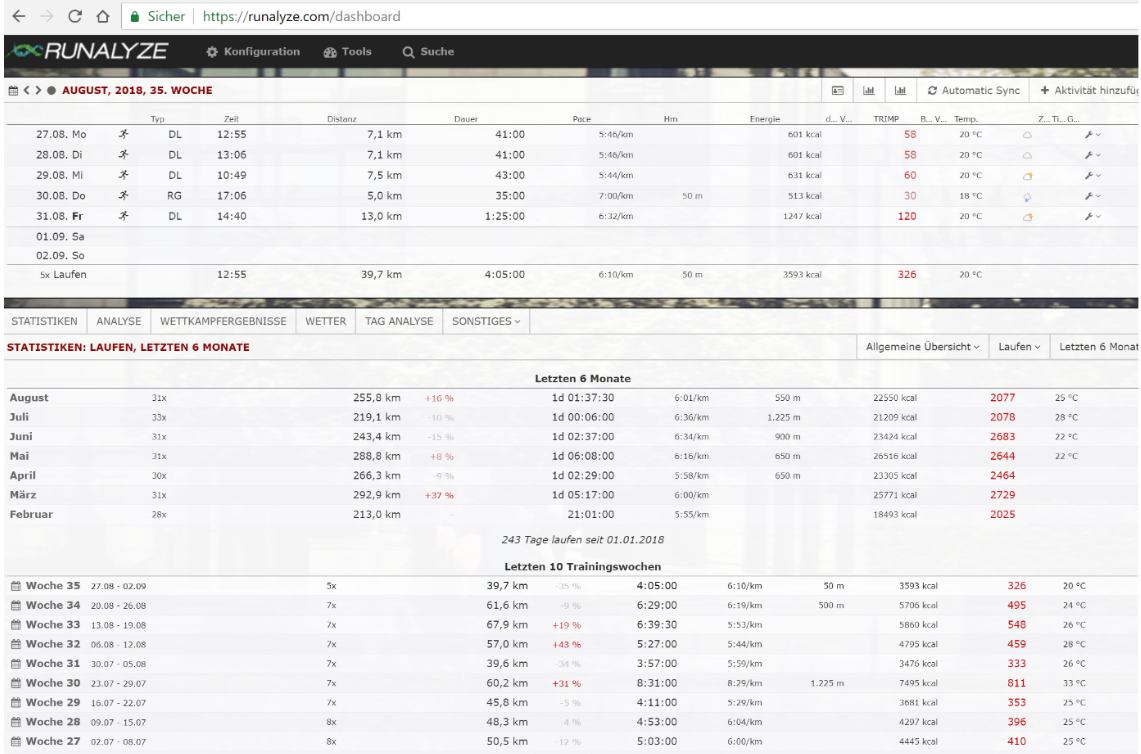The width and height of the screenshot is (1141, 754).
Task: Open the Tools menu in top bar
Action: point(348,52)
